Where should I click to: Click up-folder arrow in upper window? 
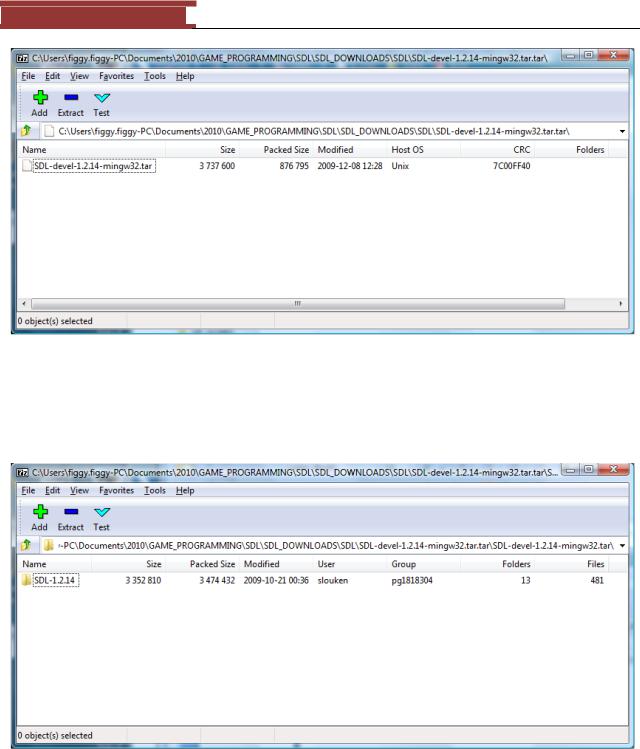pyautogui.click(x=26, y=130)
